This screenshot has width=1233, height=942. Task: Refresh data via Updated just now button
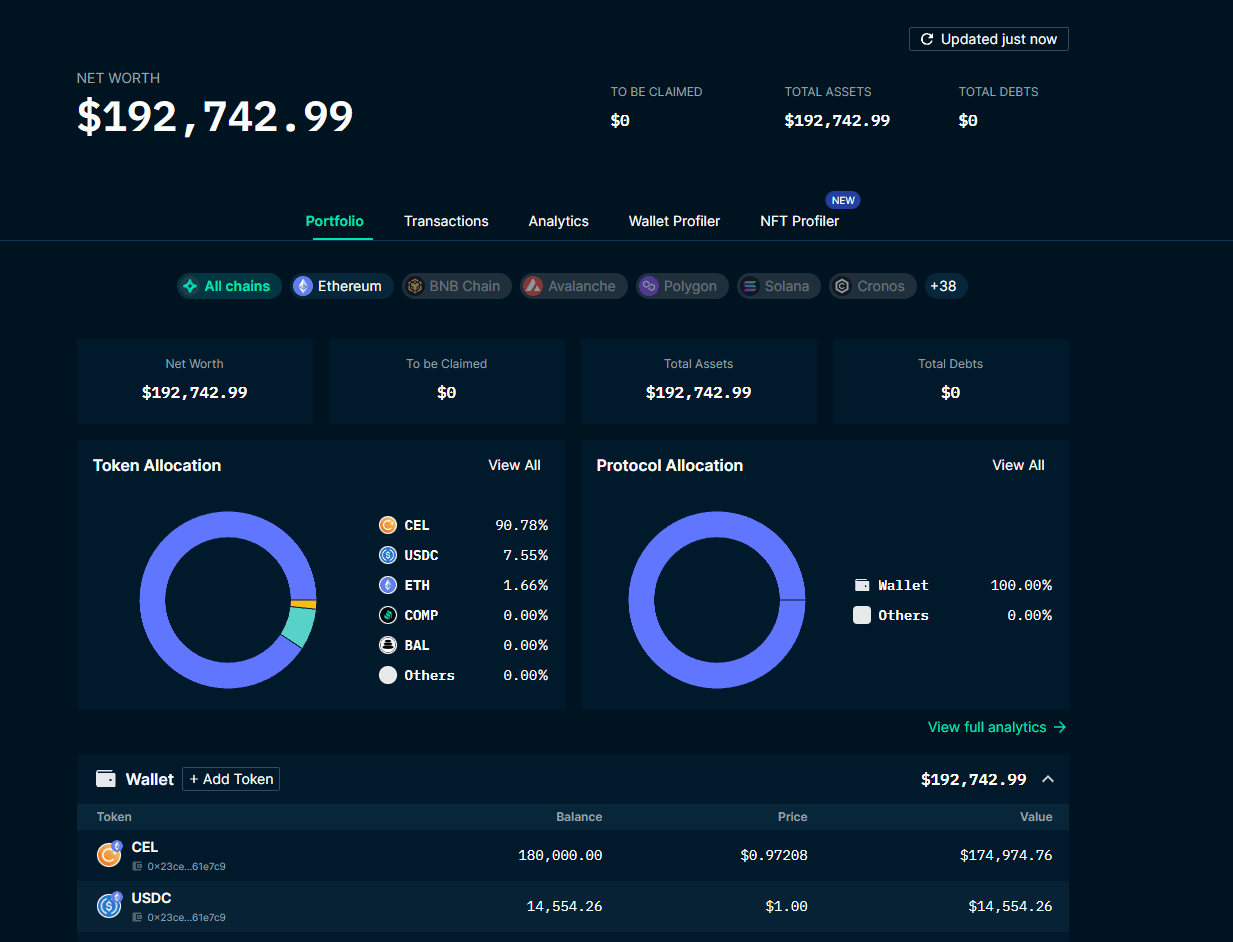(x=988, y=39)
